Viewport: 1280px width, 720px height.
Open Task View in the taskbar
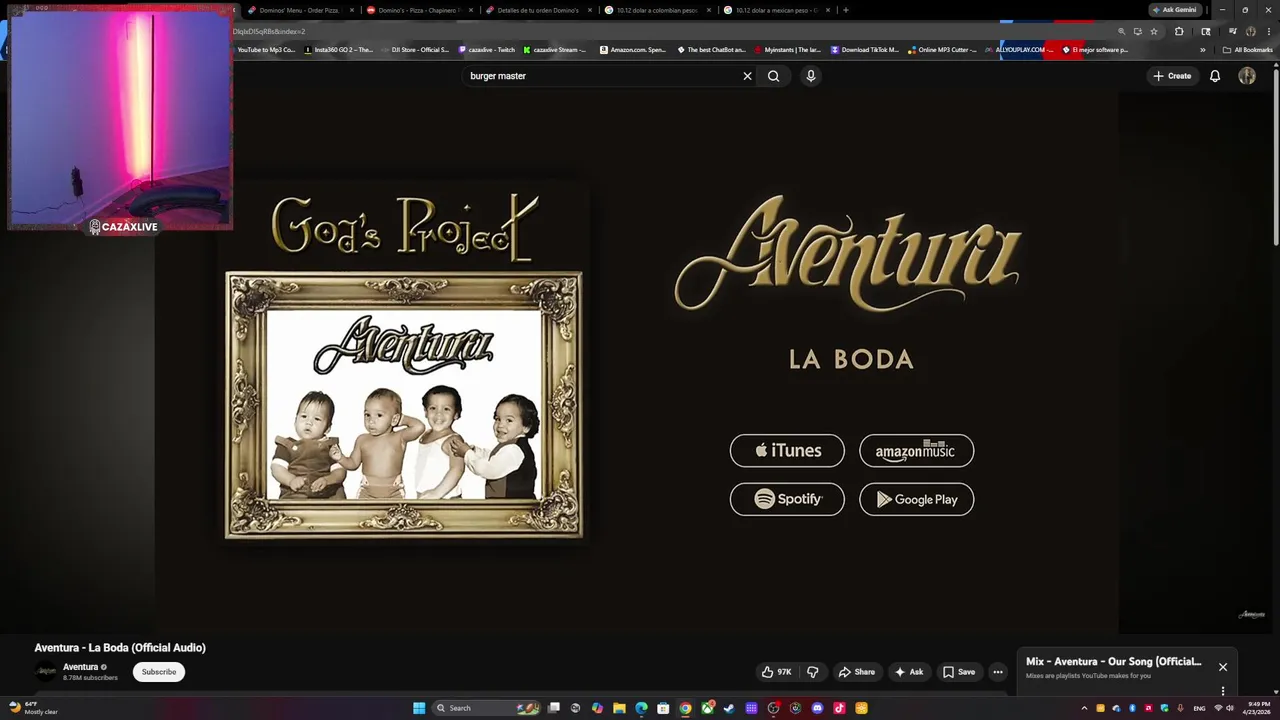(553, 708)
